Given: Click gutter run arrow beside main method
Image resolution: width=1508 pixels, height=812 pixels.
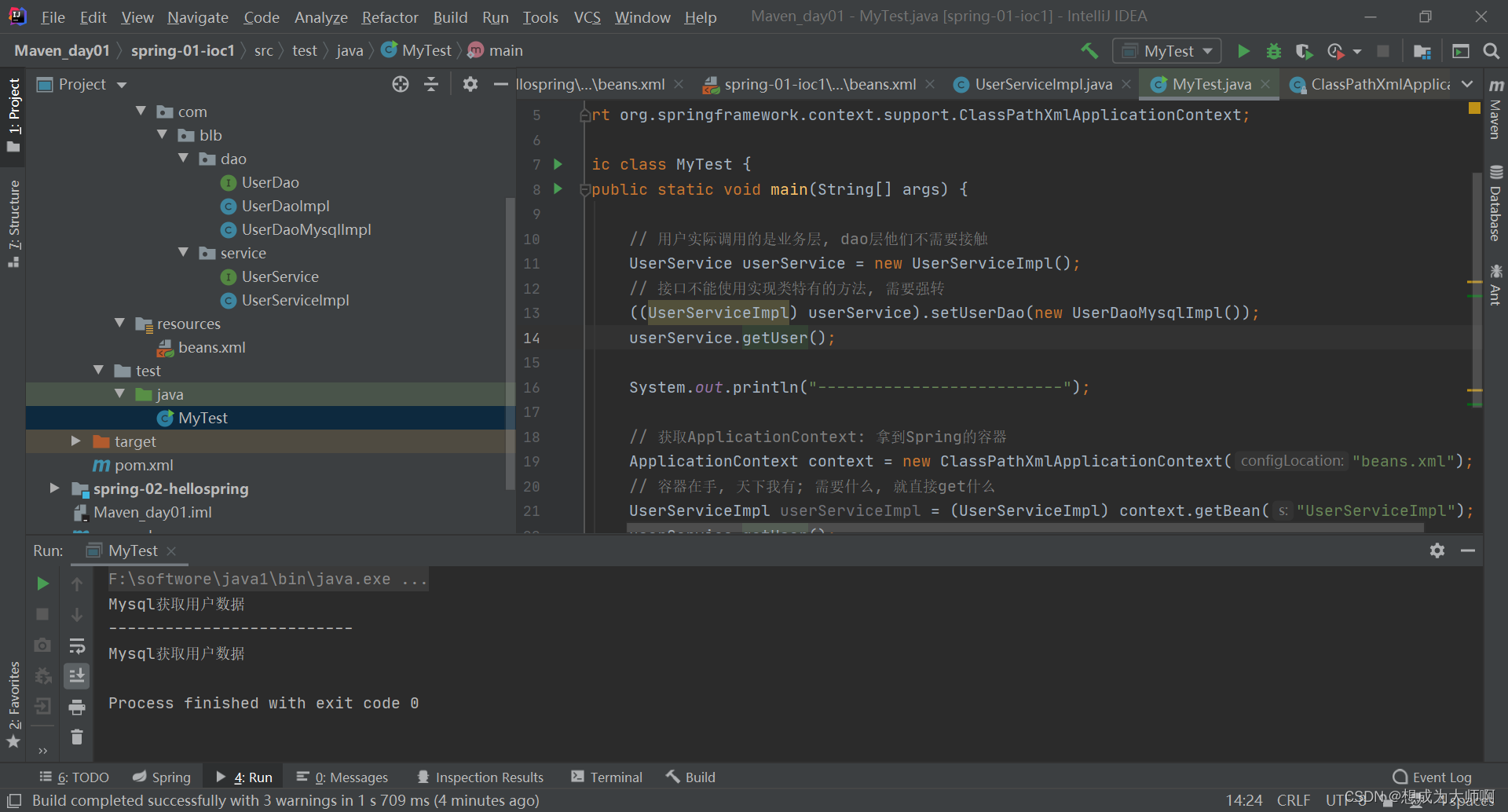Looking at the screenshot, I should coord(558,188).
